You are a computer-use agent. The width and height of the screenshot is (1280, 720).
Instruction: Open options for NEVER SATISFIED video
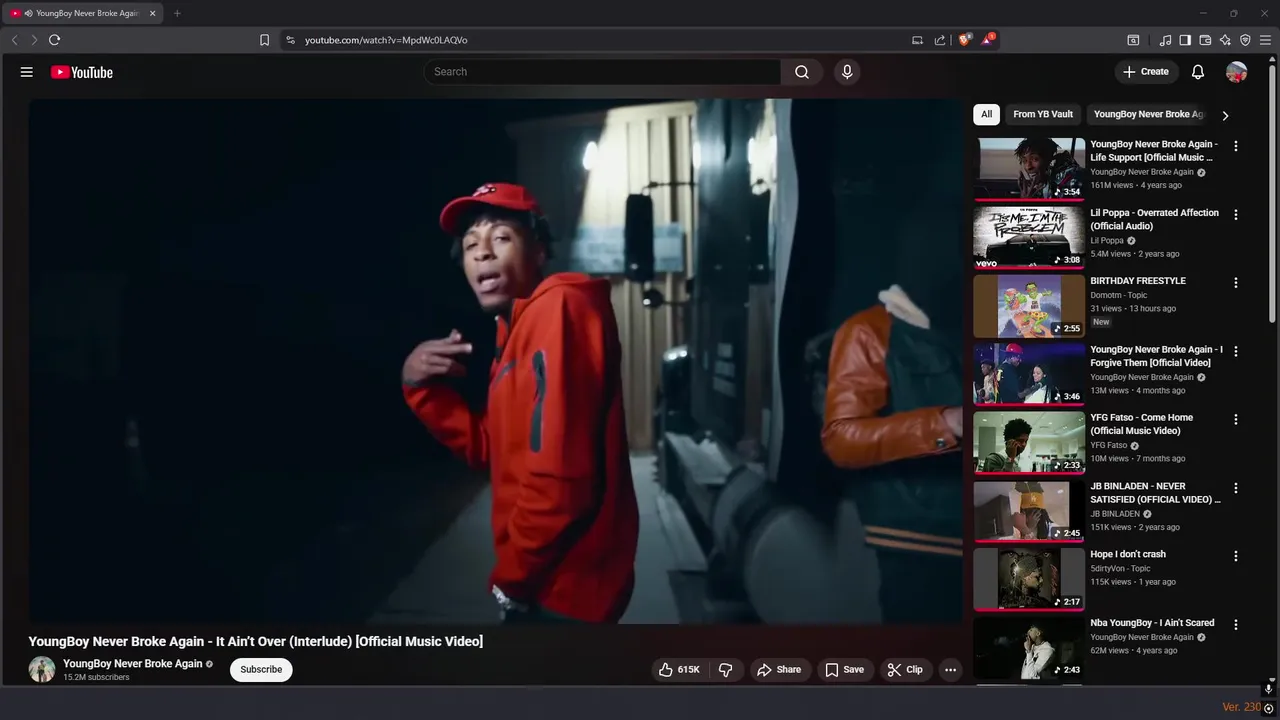(1236, 488)
